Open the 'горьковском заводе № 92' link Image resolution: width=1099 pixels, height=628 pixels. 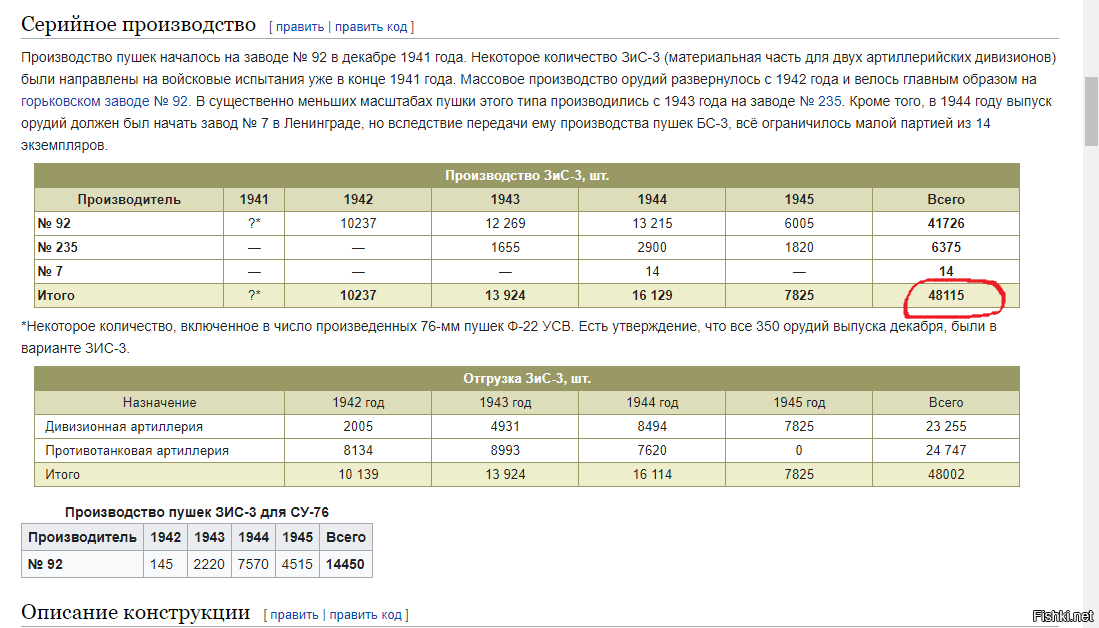105,101
